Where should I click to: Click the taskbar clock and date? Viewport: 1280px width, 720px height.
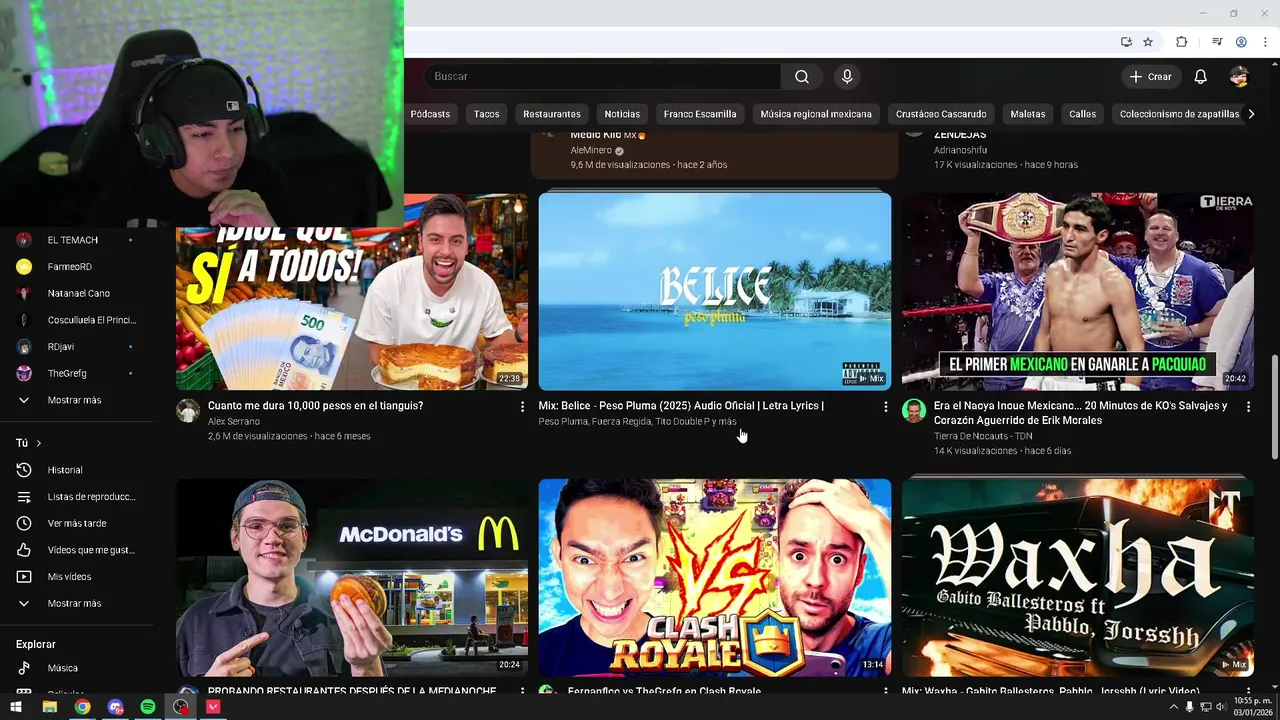coord(1253,707)
